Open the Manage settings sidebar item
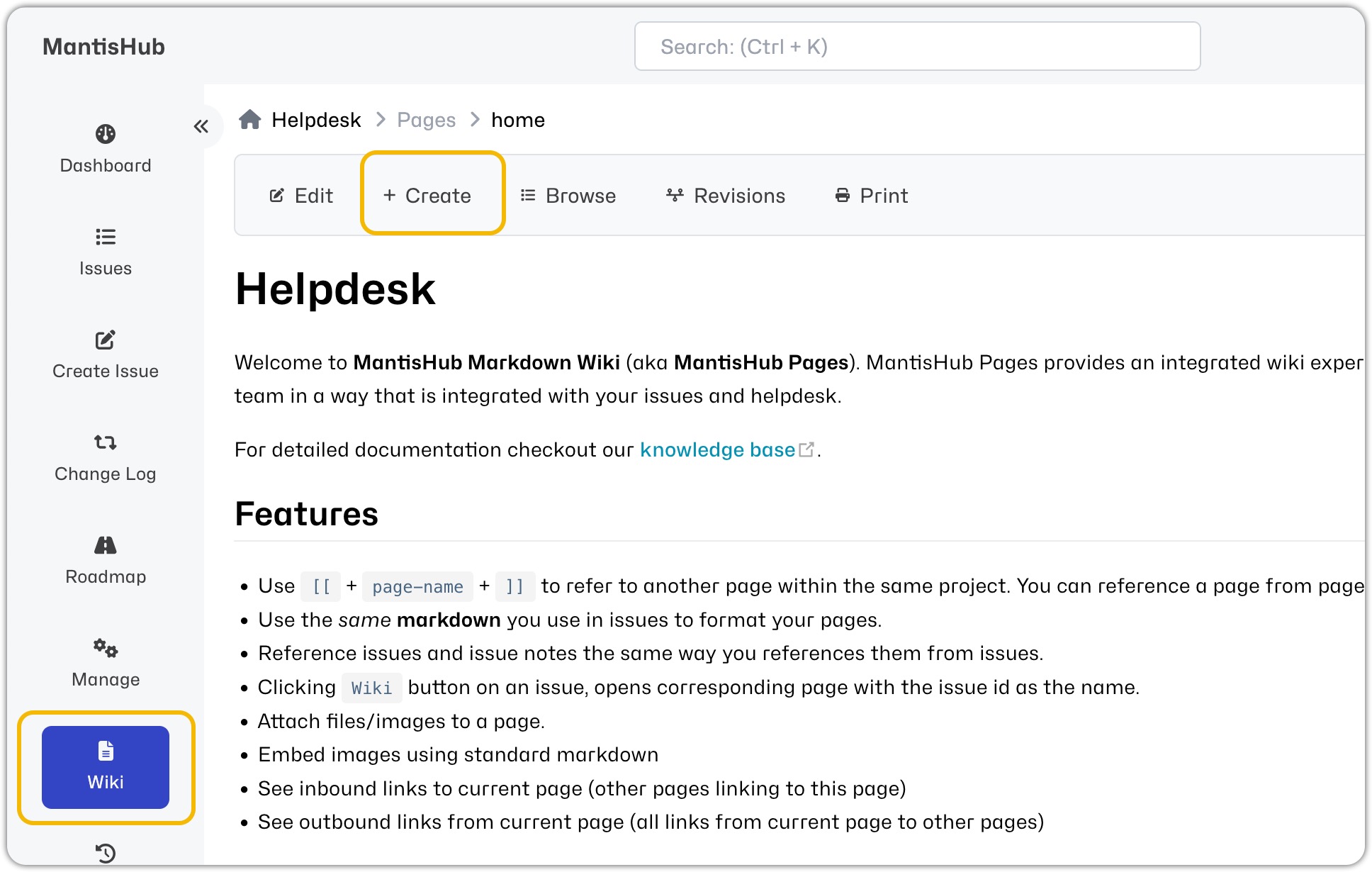Viewport: 1372px width, 872px height. tap(106, 663)
